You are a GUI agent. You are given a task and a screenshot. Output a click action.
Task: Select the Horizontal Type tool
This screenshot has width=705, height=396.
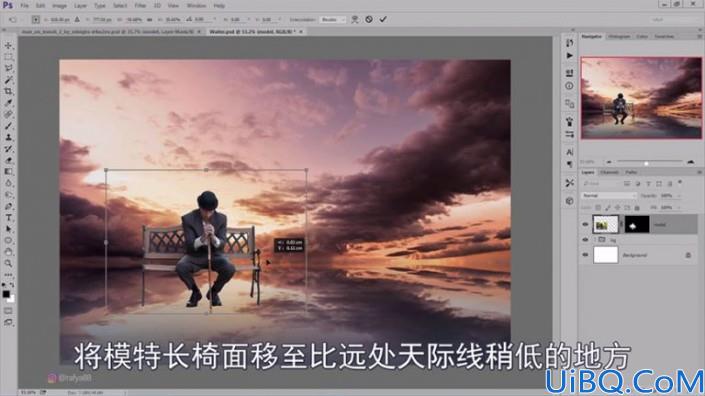9,218
